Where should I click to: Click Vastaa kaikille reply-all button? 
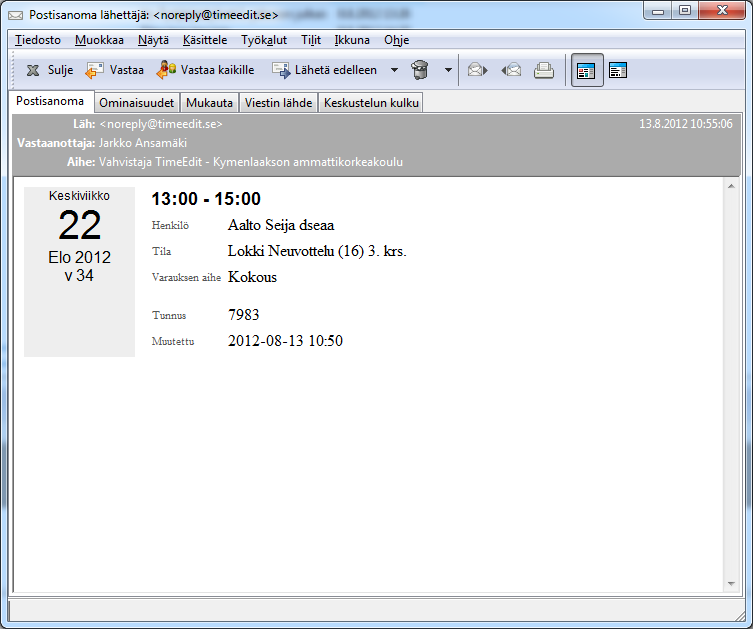205,70
